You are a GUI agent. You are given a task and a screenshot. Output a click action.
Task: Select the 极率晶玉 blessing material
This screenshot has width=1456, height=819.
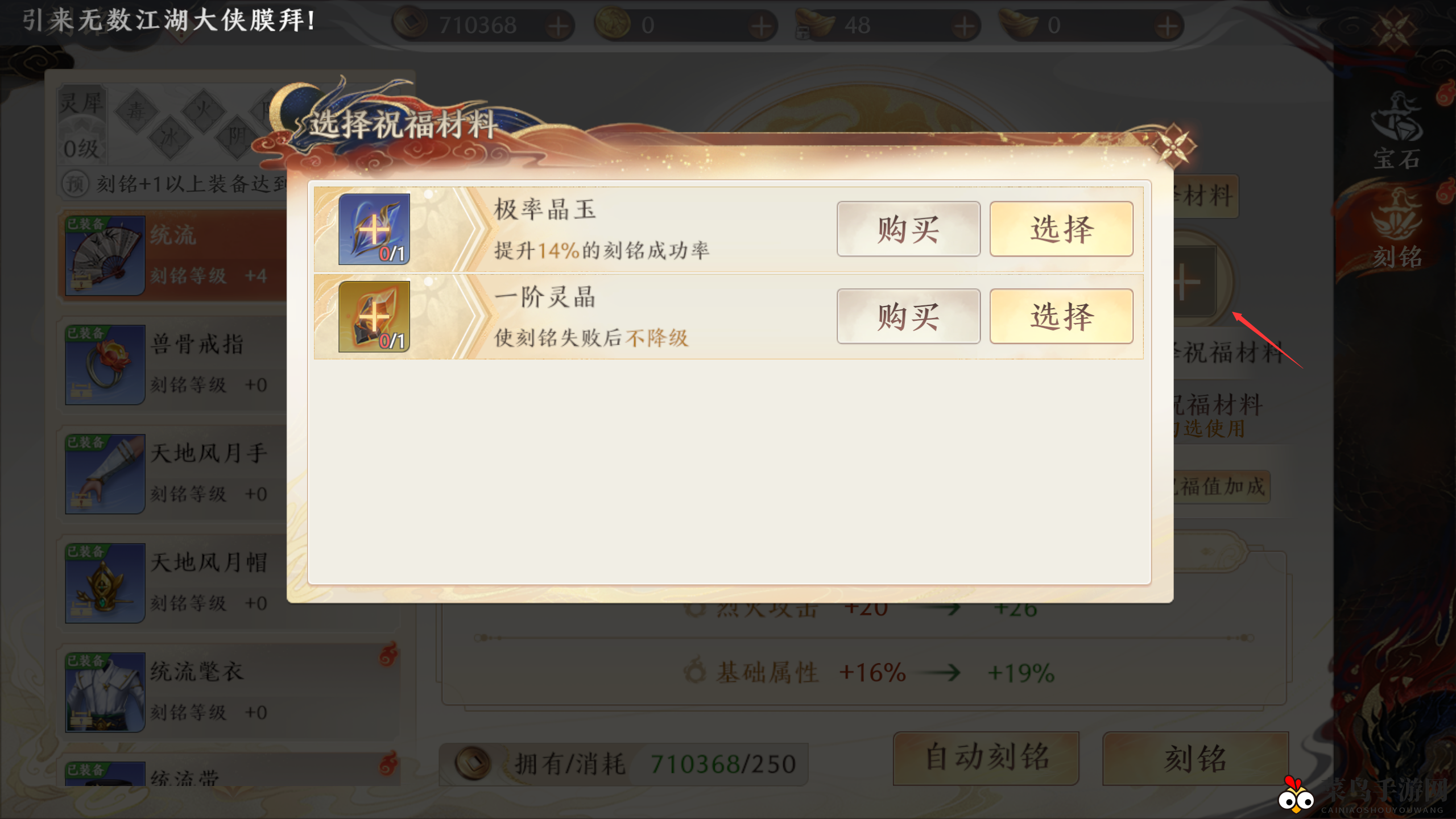[1061, 229]
